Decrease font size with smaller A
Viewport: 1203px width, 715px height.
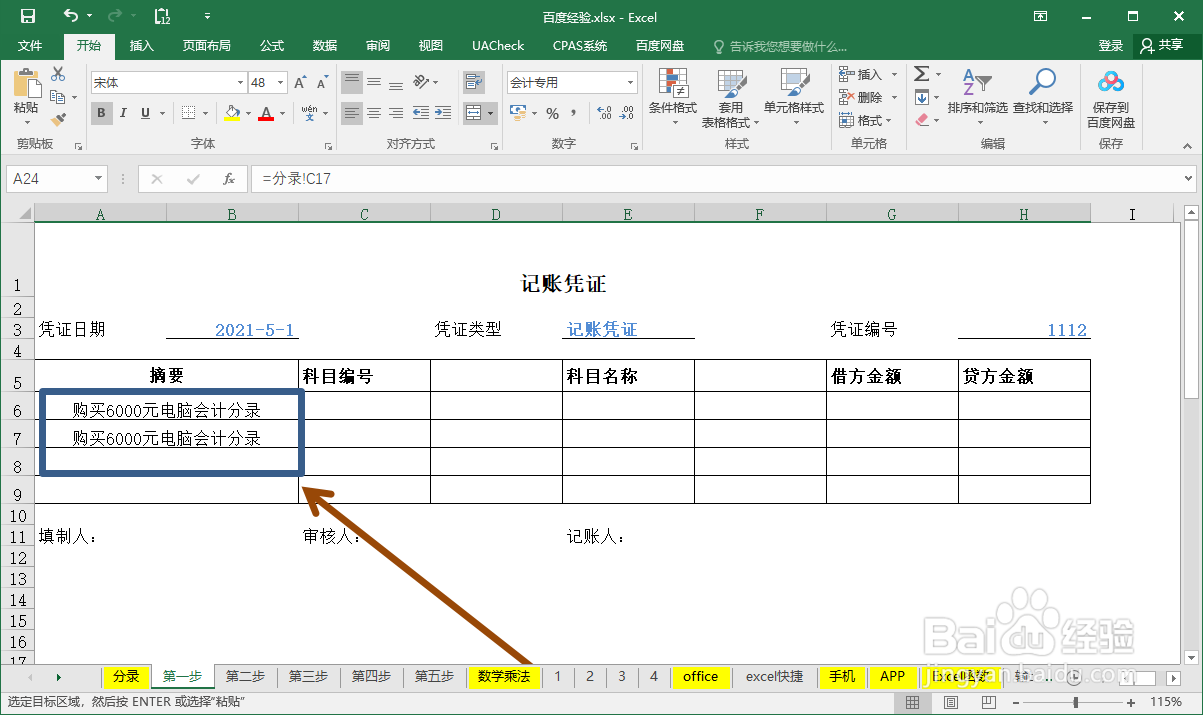[x=322, y=83]
